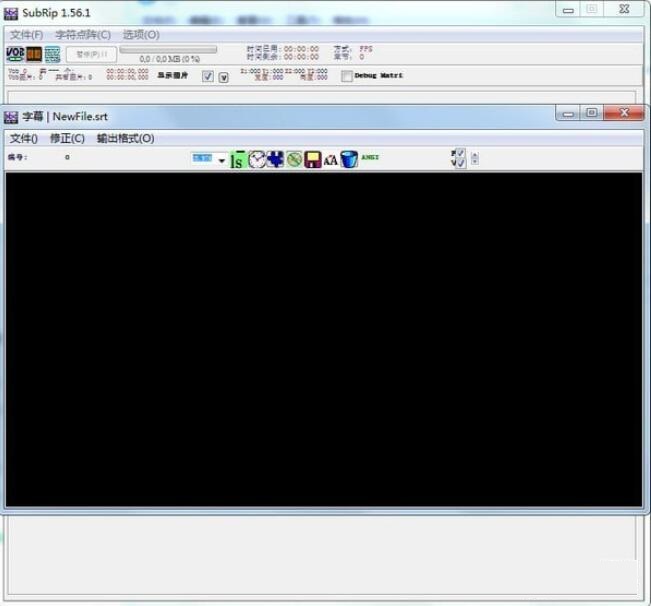Open the 输出格式(O) menu

(125, 139)
